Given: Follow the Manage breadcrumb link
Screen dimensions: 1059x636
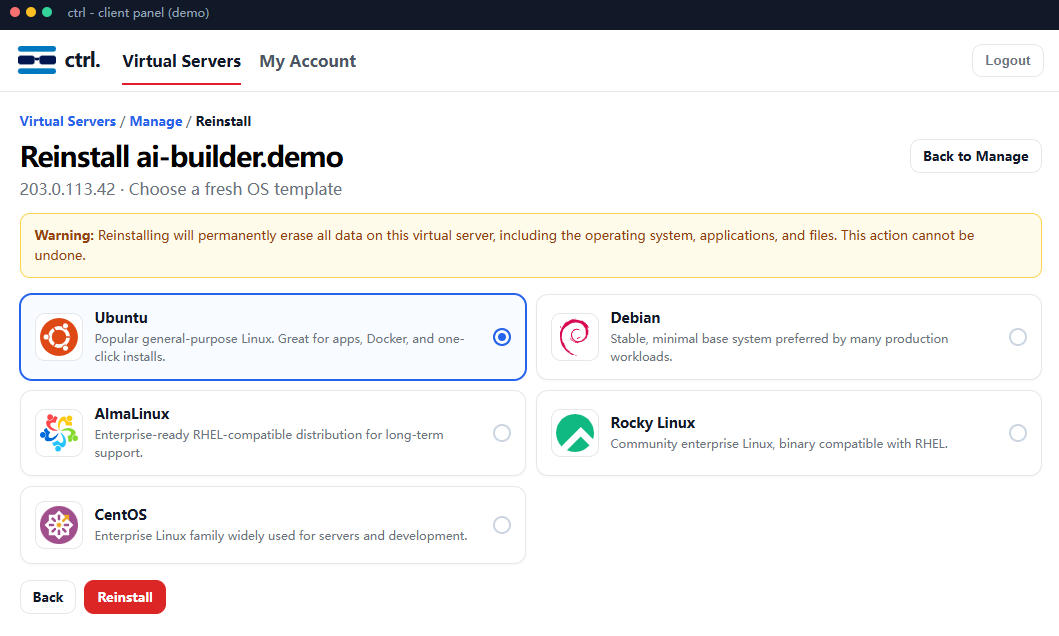Looking at the screenshot, I should pos(156,121).
